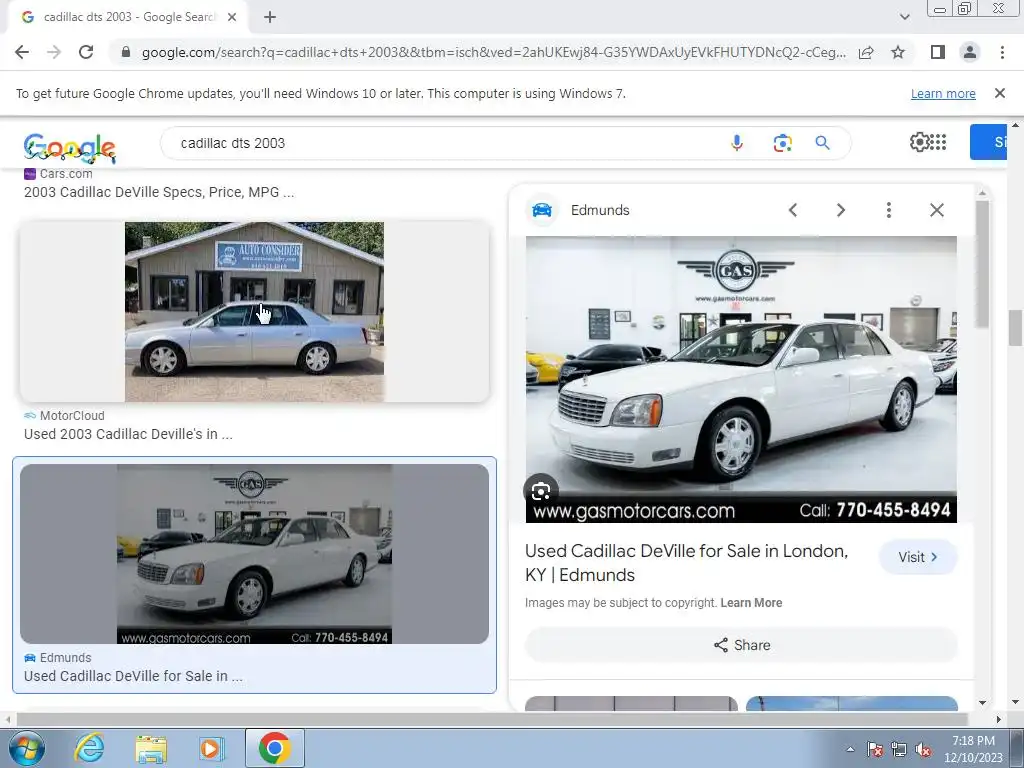Click the padlock site info icon
1024x768 pixels.
(126, 52)
